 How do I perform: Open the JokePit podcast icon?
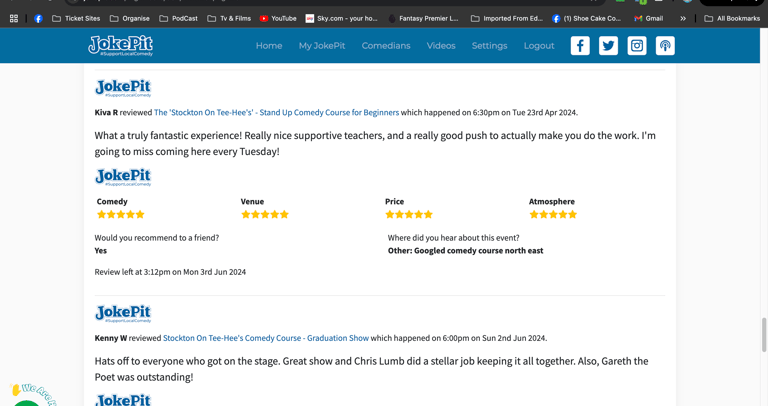click(665, 46)
